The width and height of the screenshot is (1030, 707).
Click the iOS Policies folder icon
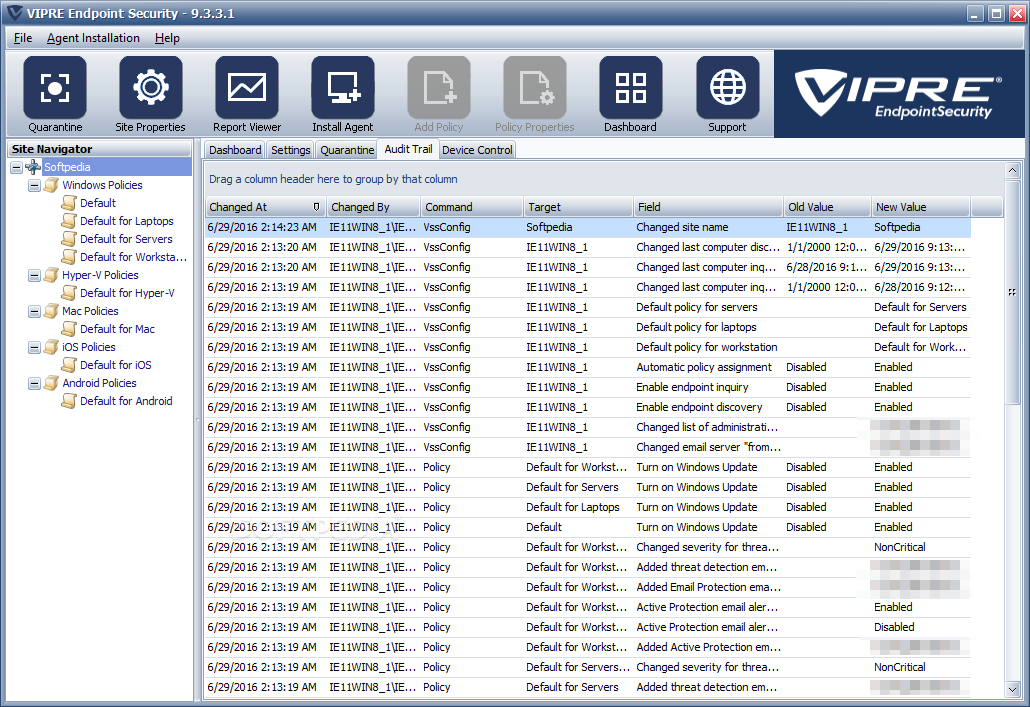pyautogui.click(x=51, y=347)
